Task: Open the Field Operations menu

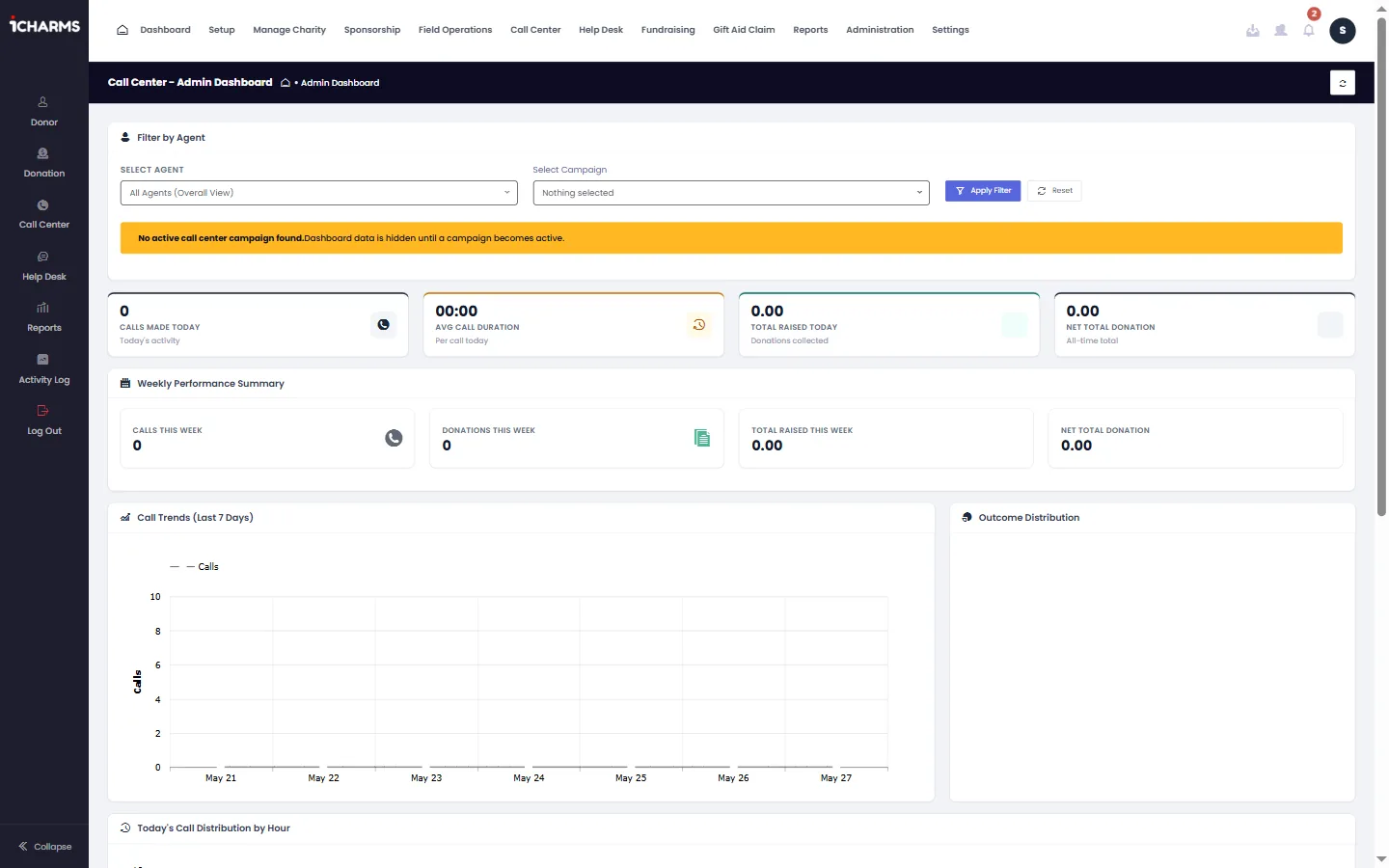Action: click(455, 30)
